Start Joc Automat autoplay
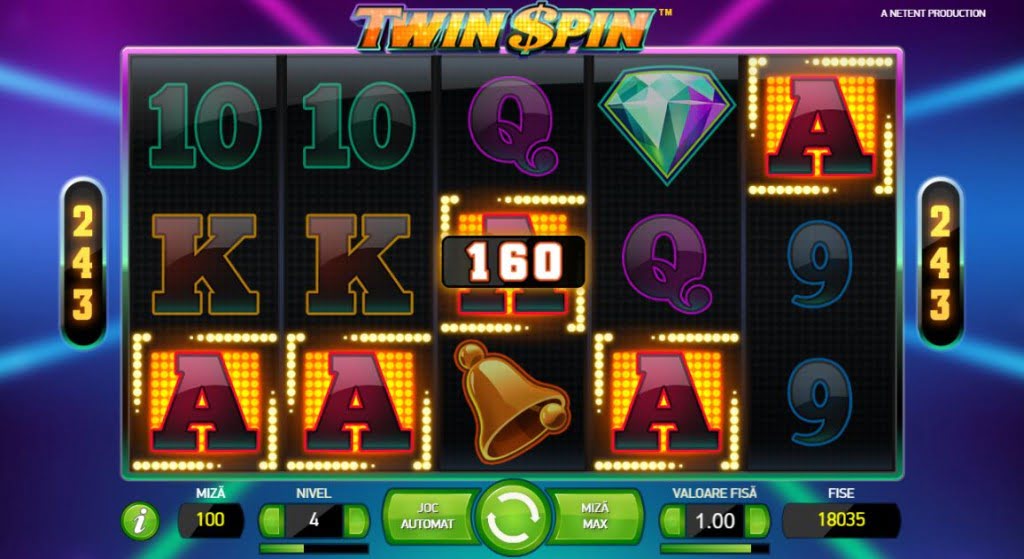This screenshot has width=1024, height=559. coord(428,516)
